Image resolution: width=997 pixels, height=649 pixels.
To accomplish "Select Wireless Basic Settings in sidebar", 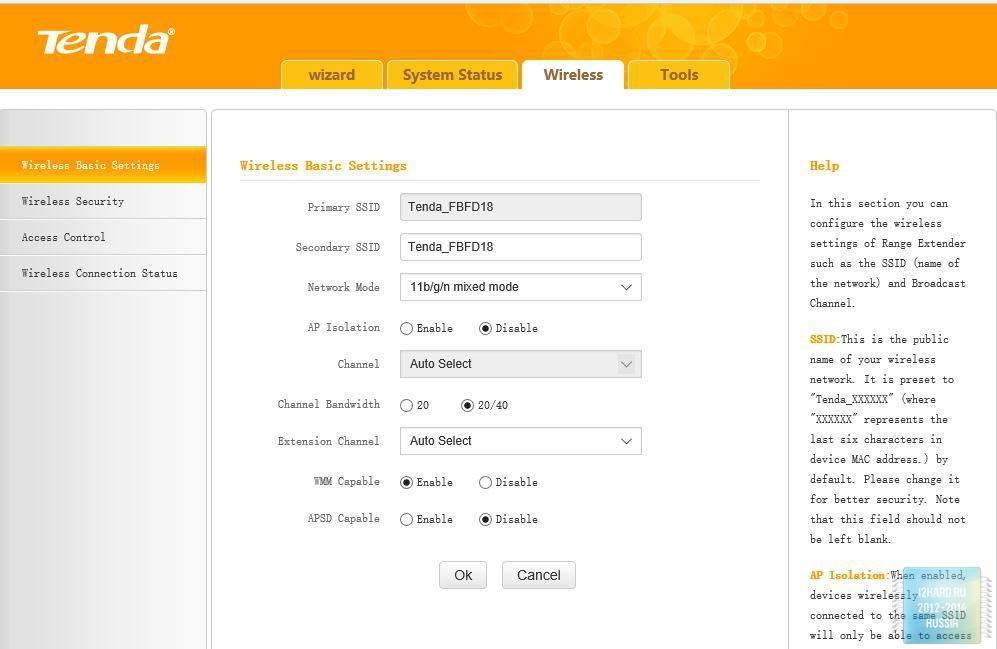I will (90, 165).
